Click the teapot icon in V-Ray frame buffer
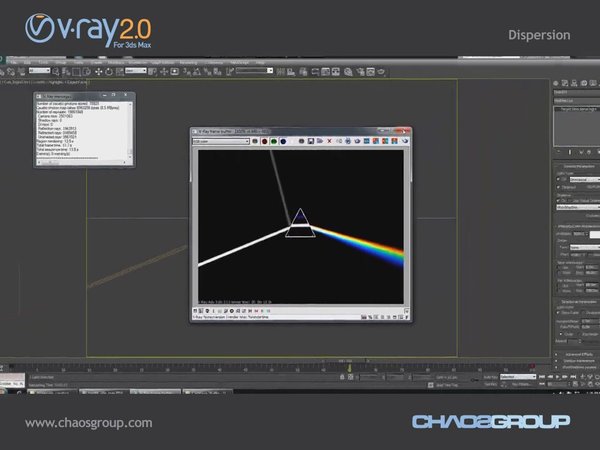600x450 pixels. pos(404,141)
